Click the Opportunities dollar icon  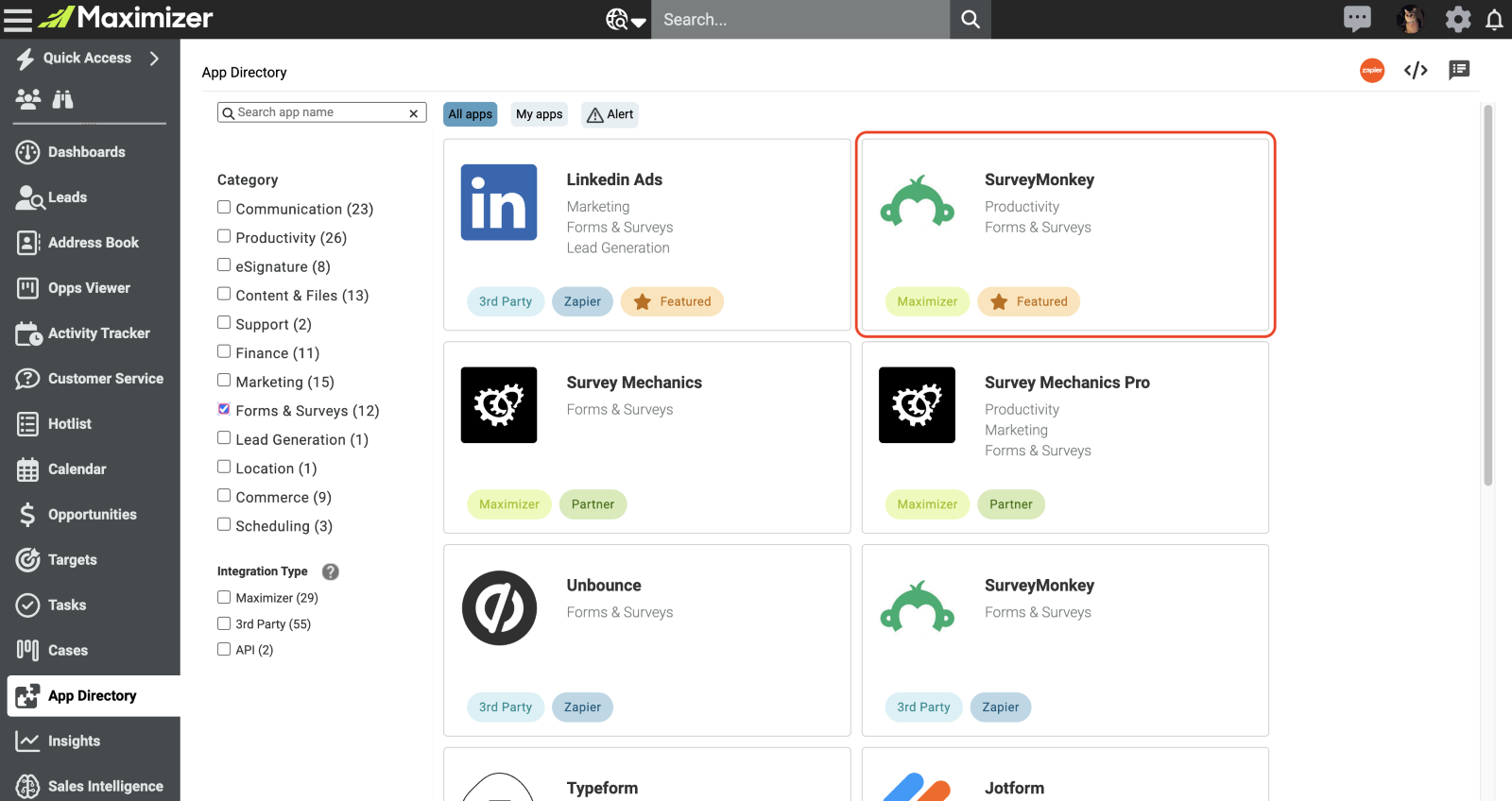coord(27,515)
